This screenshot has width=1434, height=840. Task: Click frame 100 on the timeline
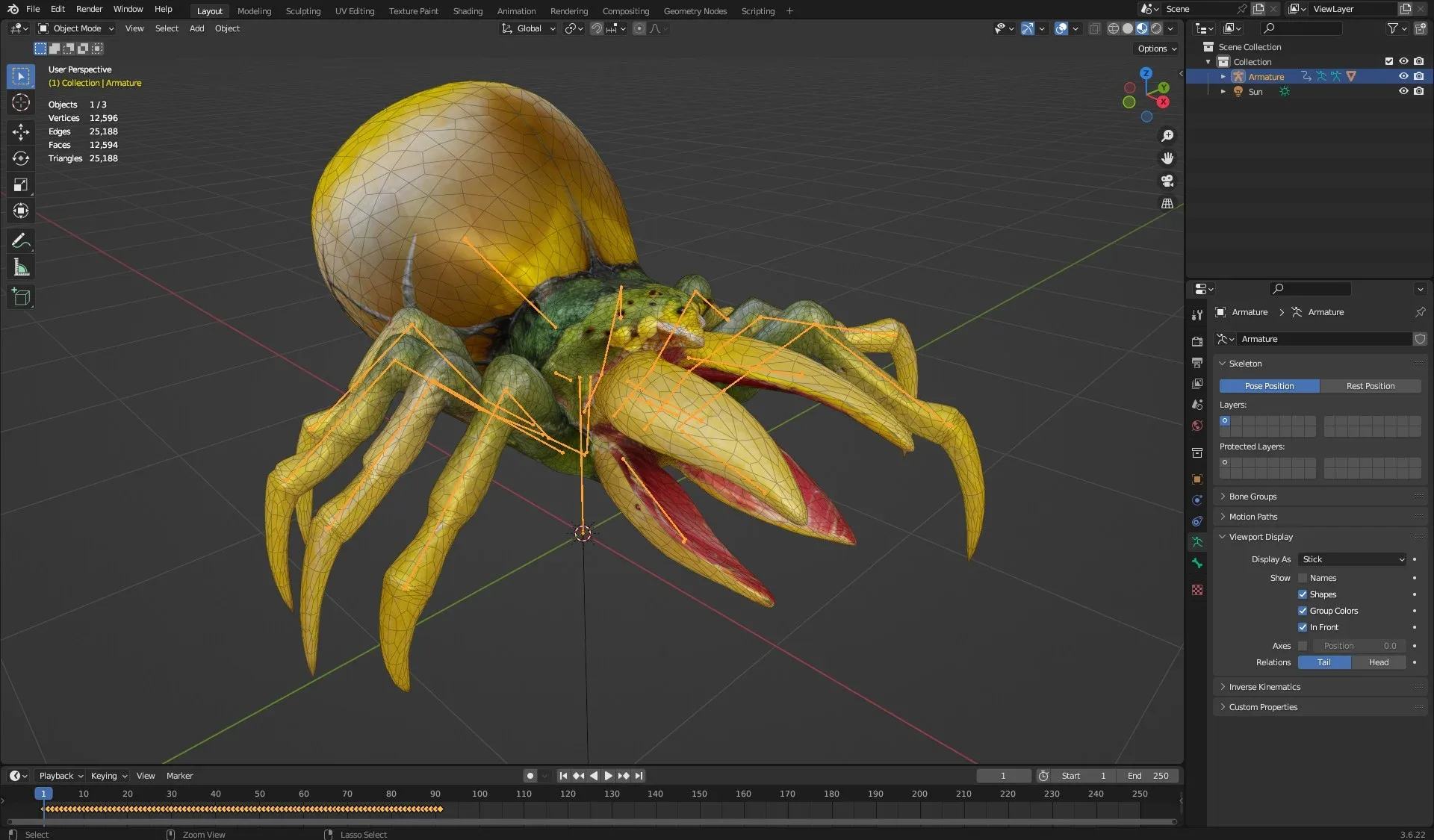tap(479, 794)
